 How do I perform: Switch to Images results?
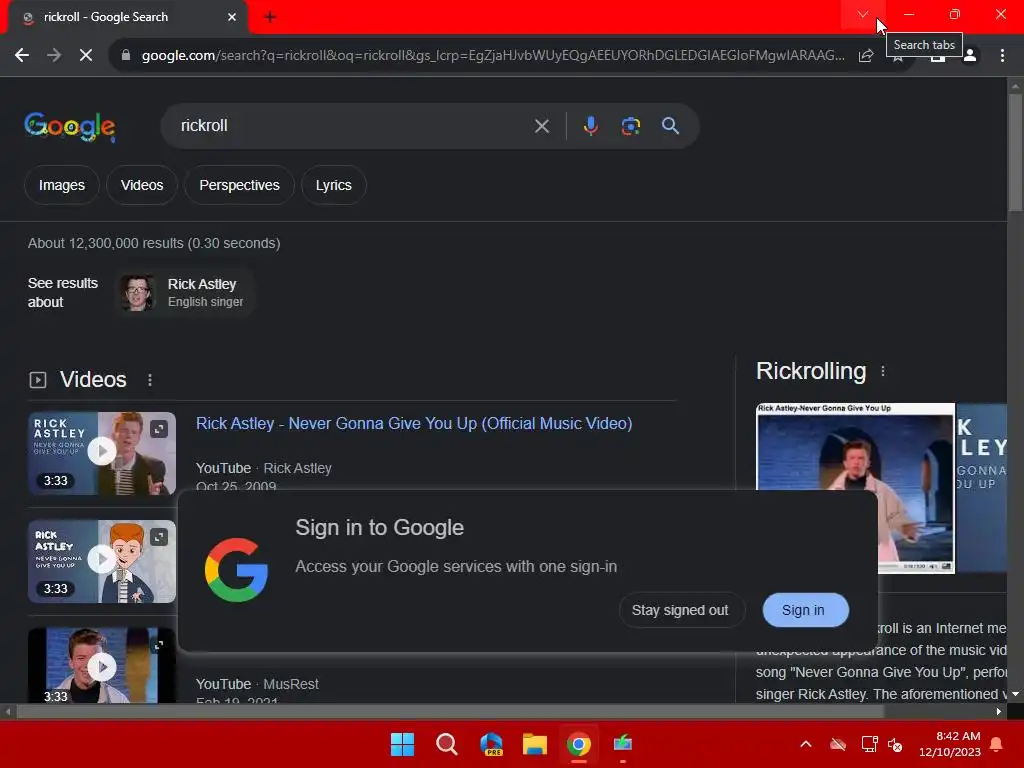61,185
